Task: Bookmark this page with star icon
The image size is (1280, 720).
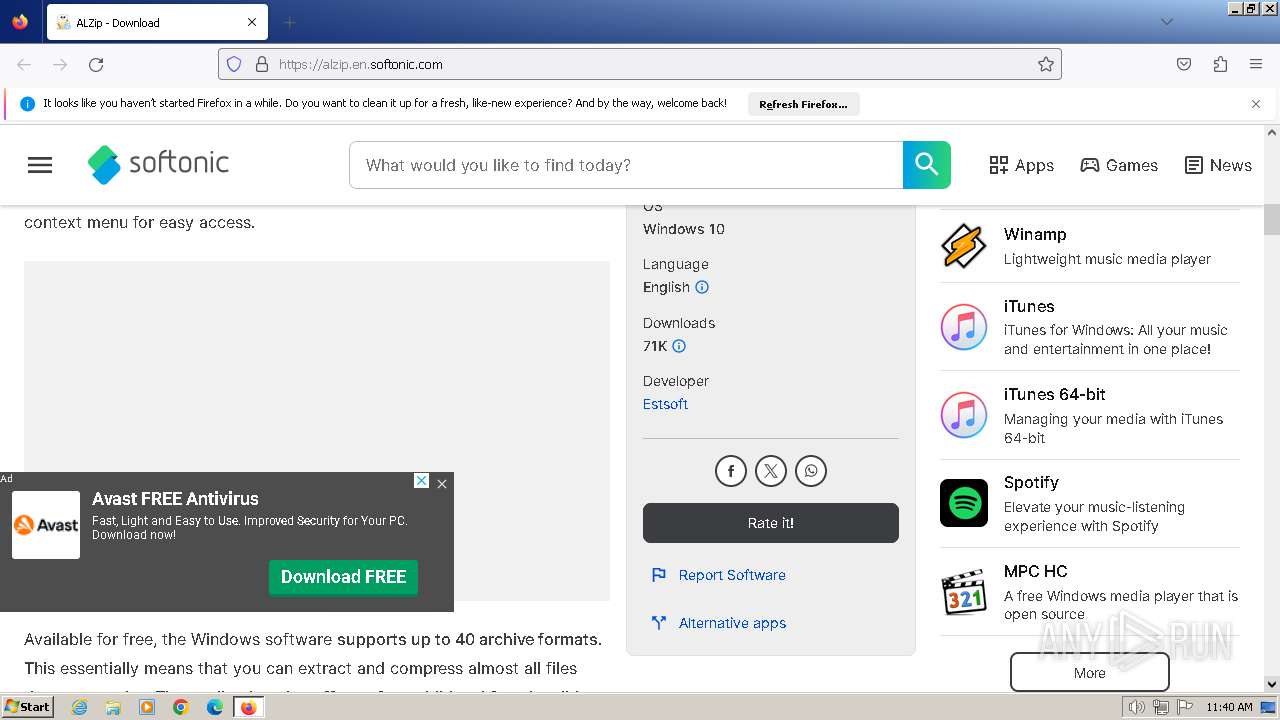Action: (1046, 64)
